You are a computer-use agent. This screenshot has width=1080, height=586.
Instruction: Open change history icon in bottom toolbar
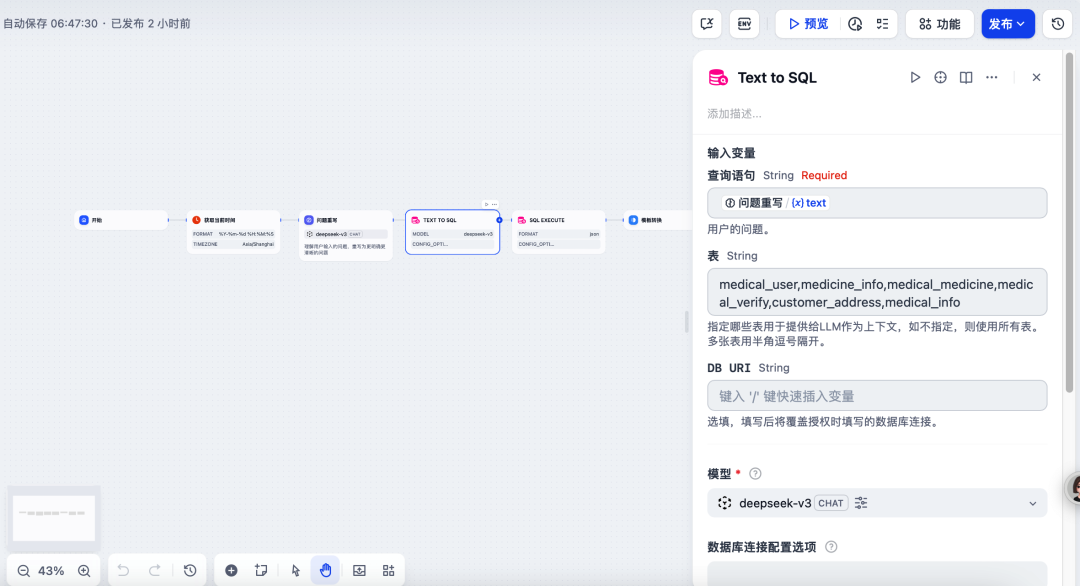tap(190, 571)
